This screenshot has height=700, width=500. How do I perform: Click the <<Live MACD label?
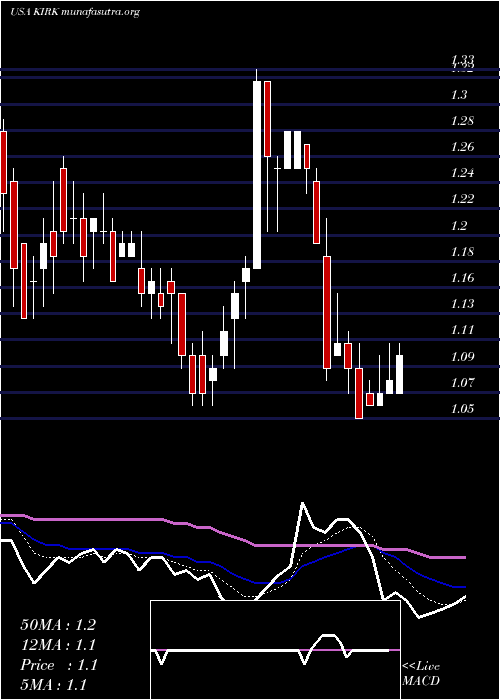(421, 674)
